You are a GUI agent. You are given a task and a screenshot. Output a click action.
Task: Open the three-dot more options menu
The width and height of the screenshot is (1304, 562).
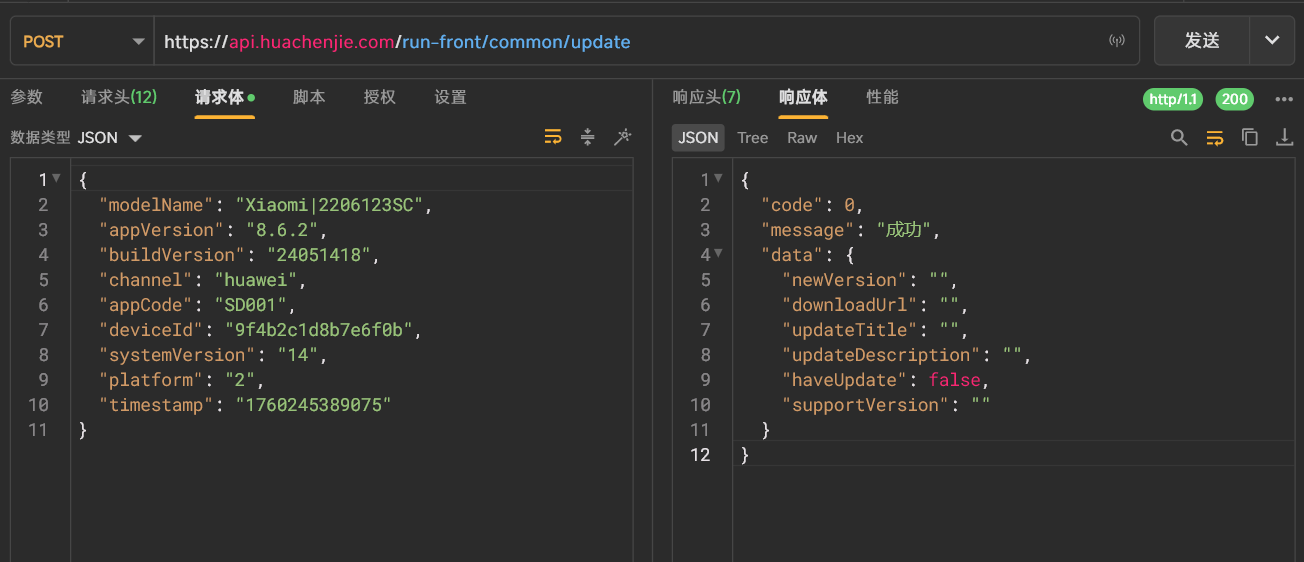point(1284,99)
